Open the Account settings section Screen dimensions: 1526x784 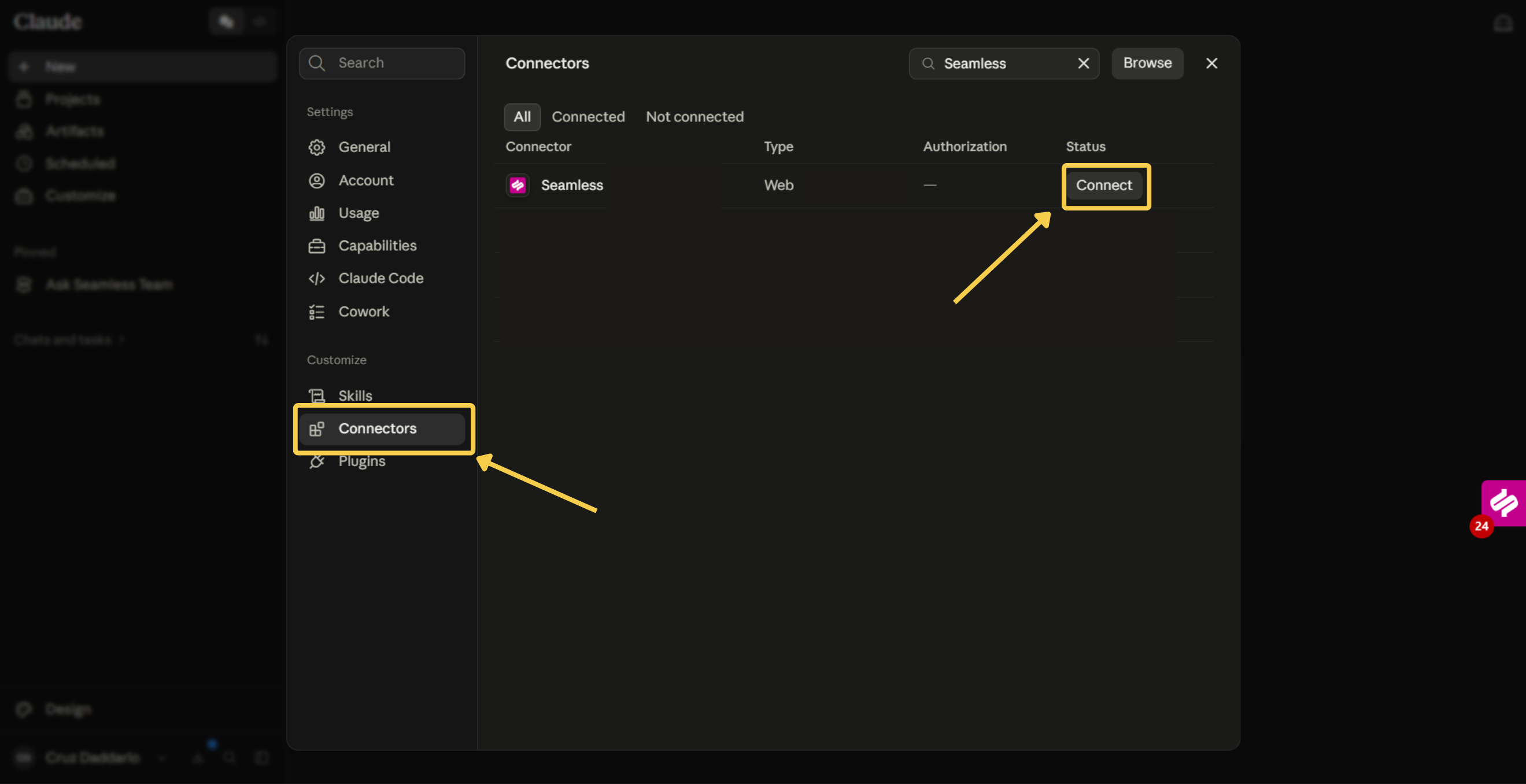click(x=382, y=180)
